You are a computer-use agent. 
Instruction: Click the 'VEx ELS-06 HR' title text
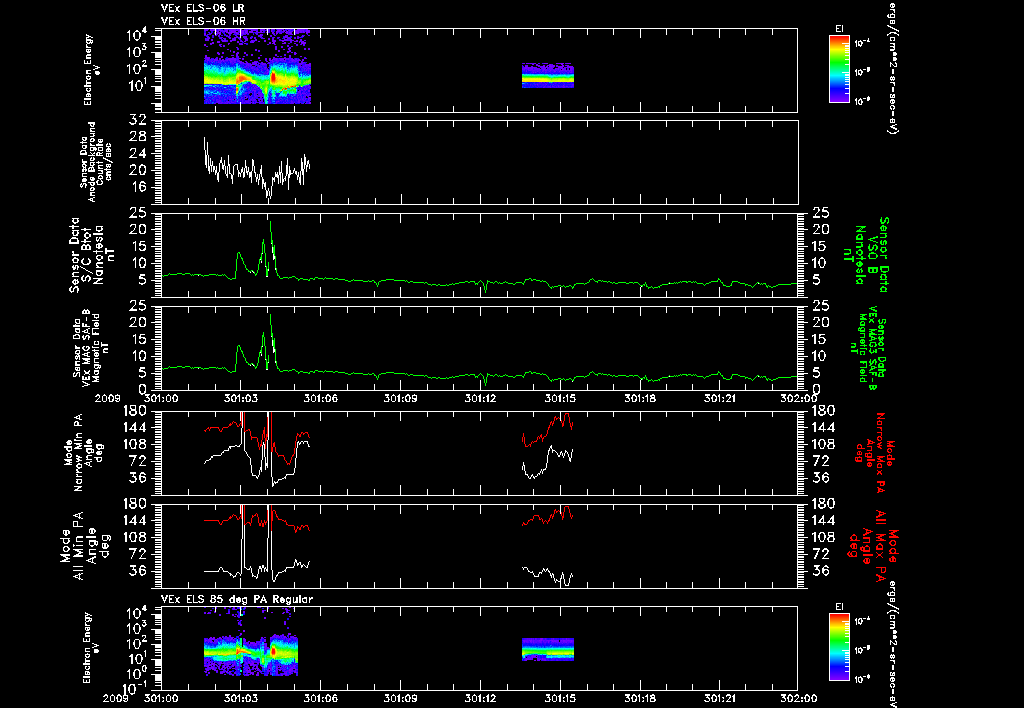tap(202, 22)
